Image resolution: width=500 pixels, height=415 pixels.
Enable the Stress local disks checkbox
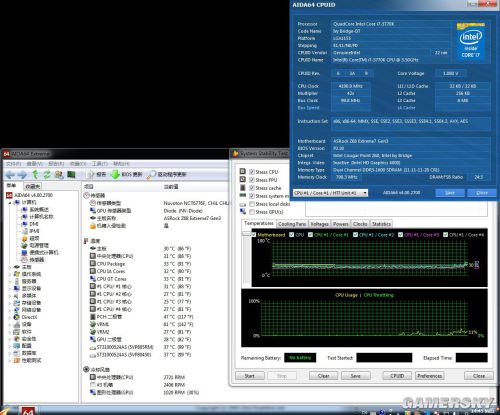(252, 204)
